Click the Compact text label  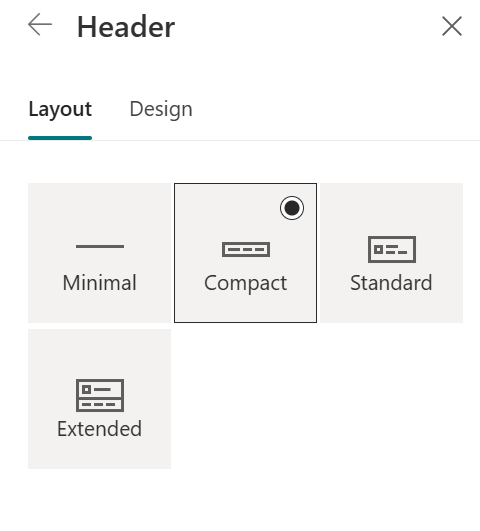click(246, 283)
